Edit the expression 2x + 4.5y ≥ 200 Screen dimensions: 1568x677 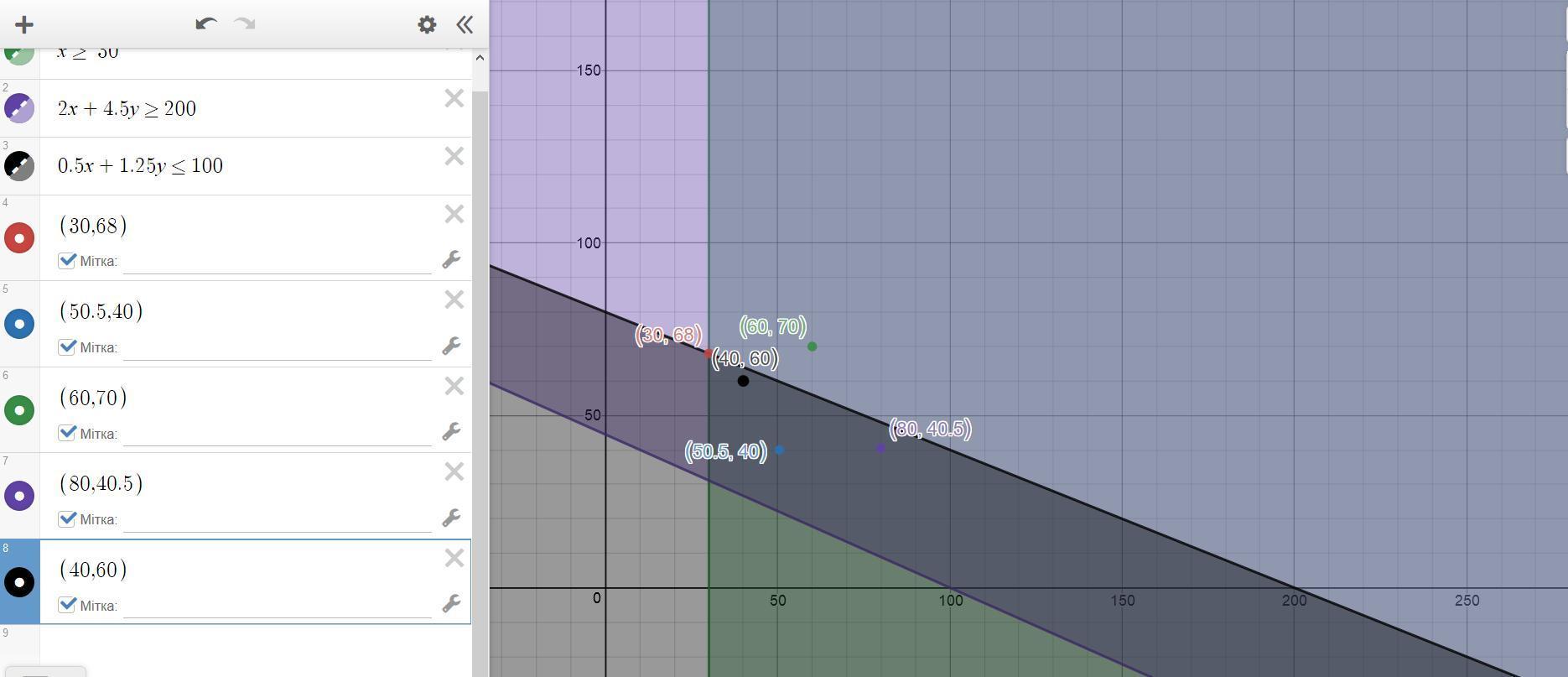pyautogui.click(x=127, y=108)
